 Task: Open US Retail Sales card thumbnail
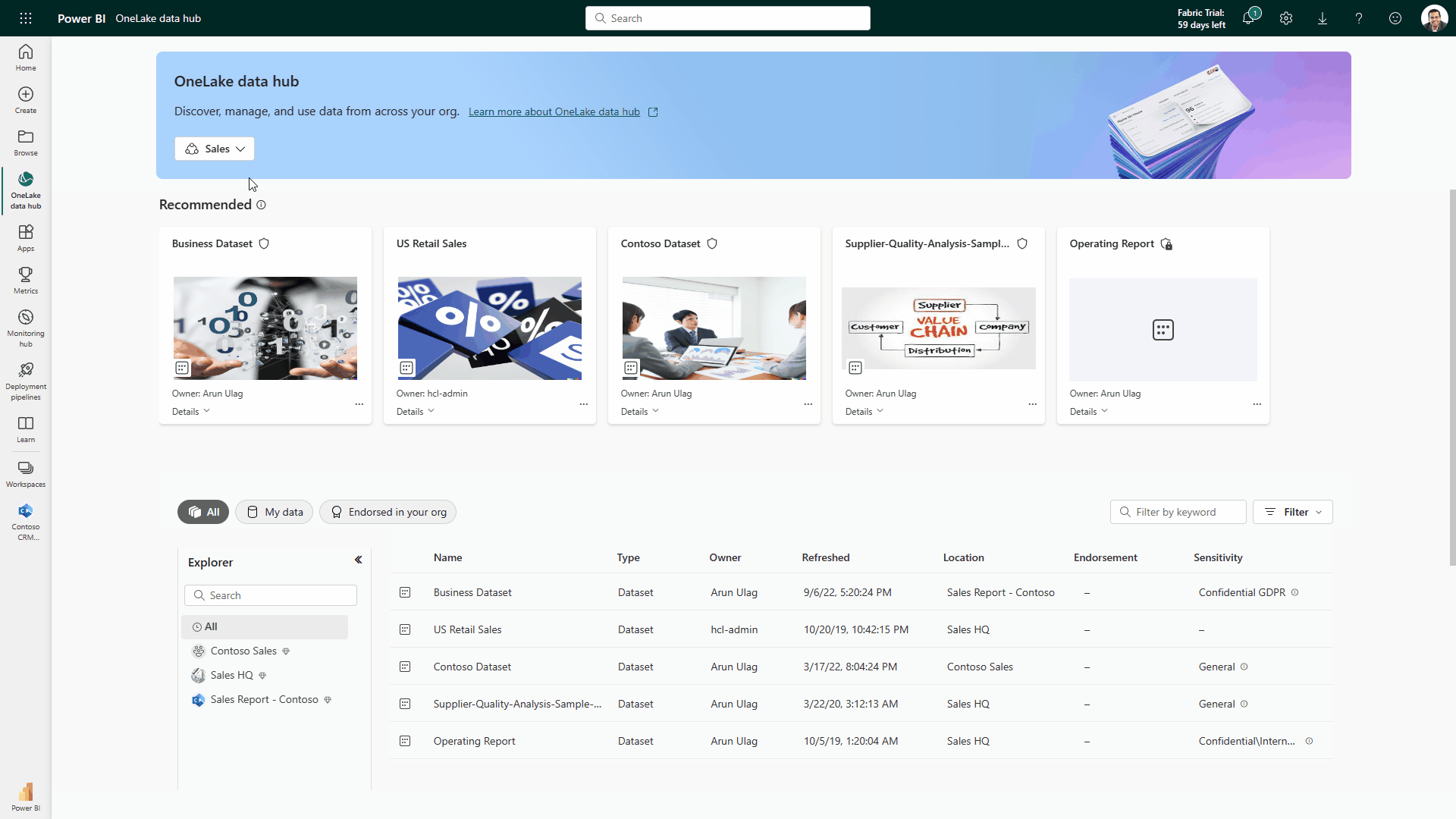(x=490, y=328)
